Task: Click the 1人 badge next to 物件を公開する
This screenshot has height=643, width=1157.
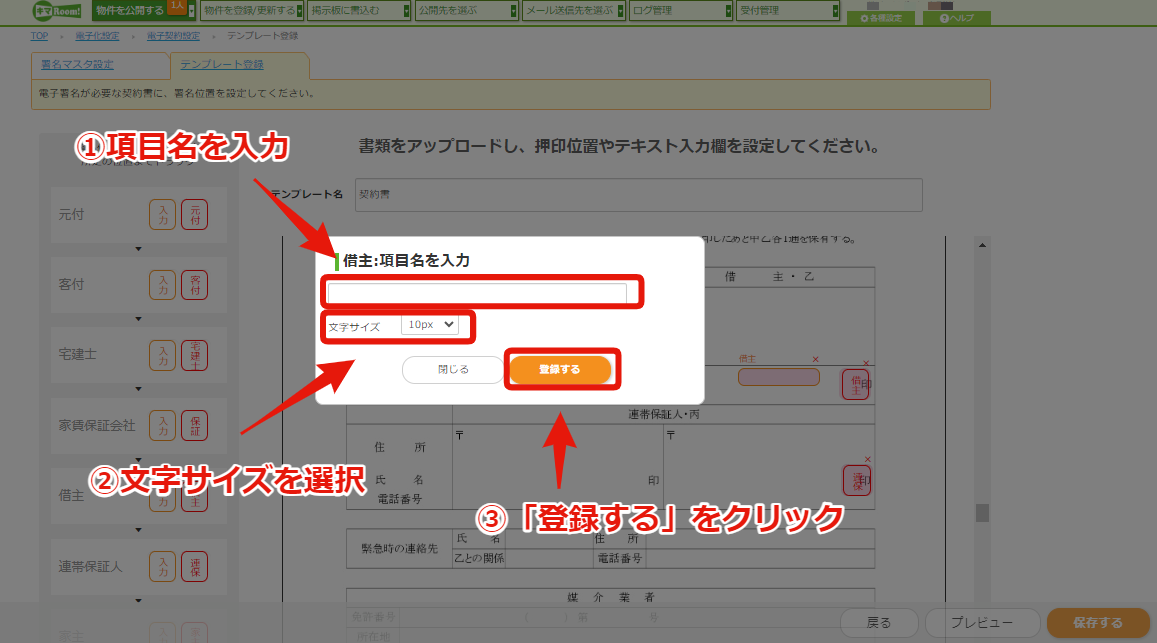Action: pyautogui.click(x=177, y=6)
